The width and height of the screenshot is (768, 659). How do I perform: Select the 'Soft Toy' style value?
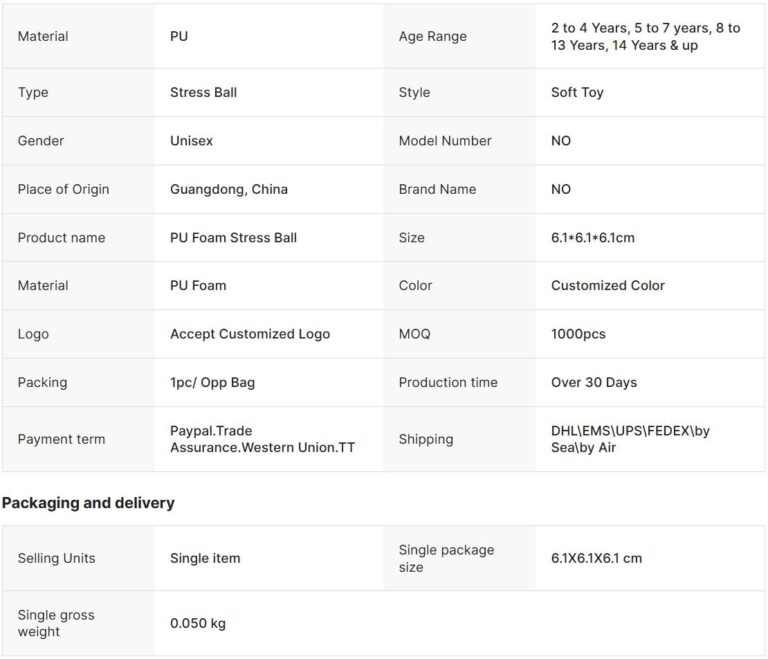[577, 92]
